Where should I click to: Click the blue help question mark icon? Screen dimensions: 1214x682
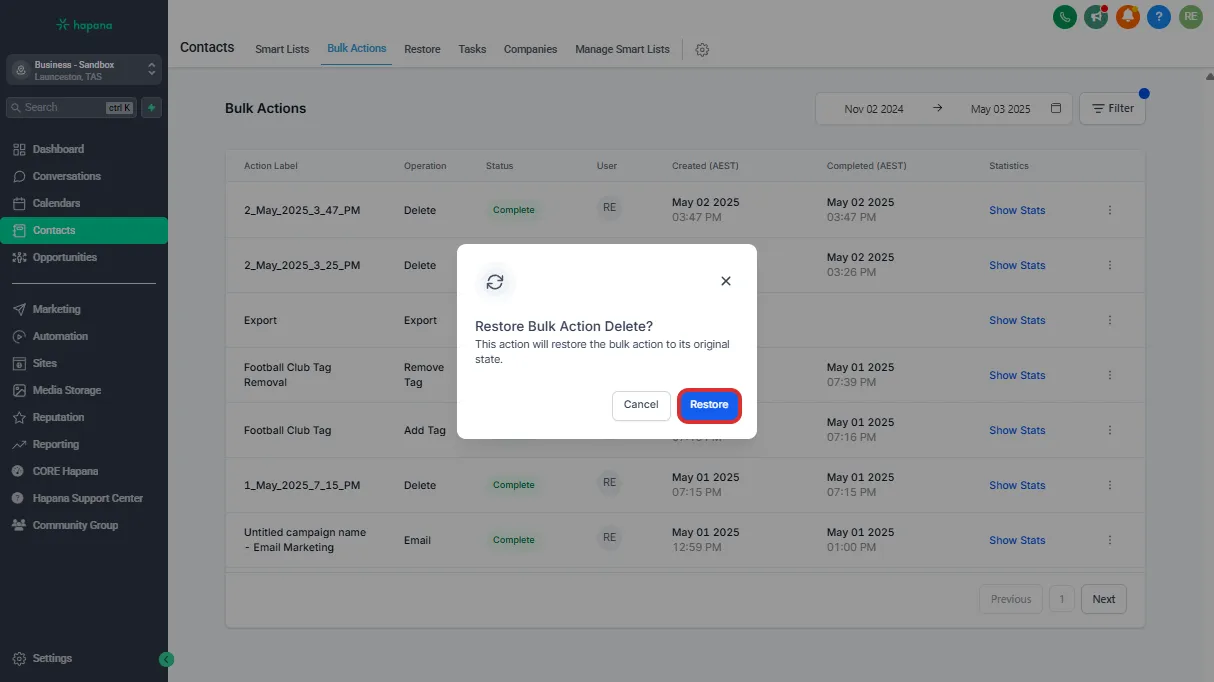1159,16
